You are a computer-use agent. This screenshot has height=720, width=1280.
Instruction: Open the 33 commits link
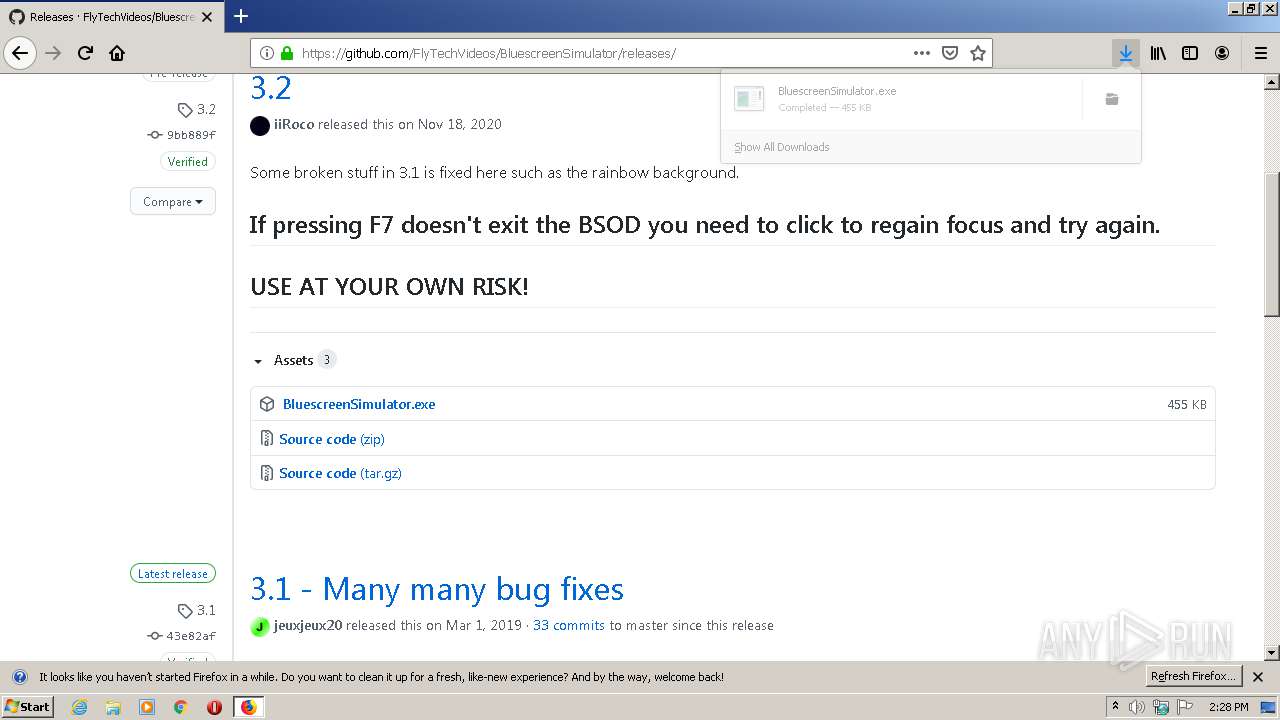[x=569, y=625]
